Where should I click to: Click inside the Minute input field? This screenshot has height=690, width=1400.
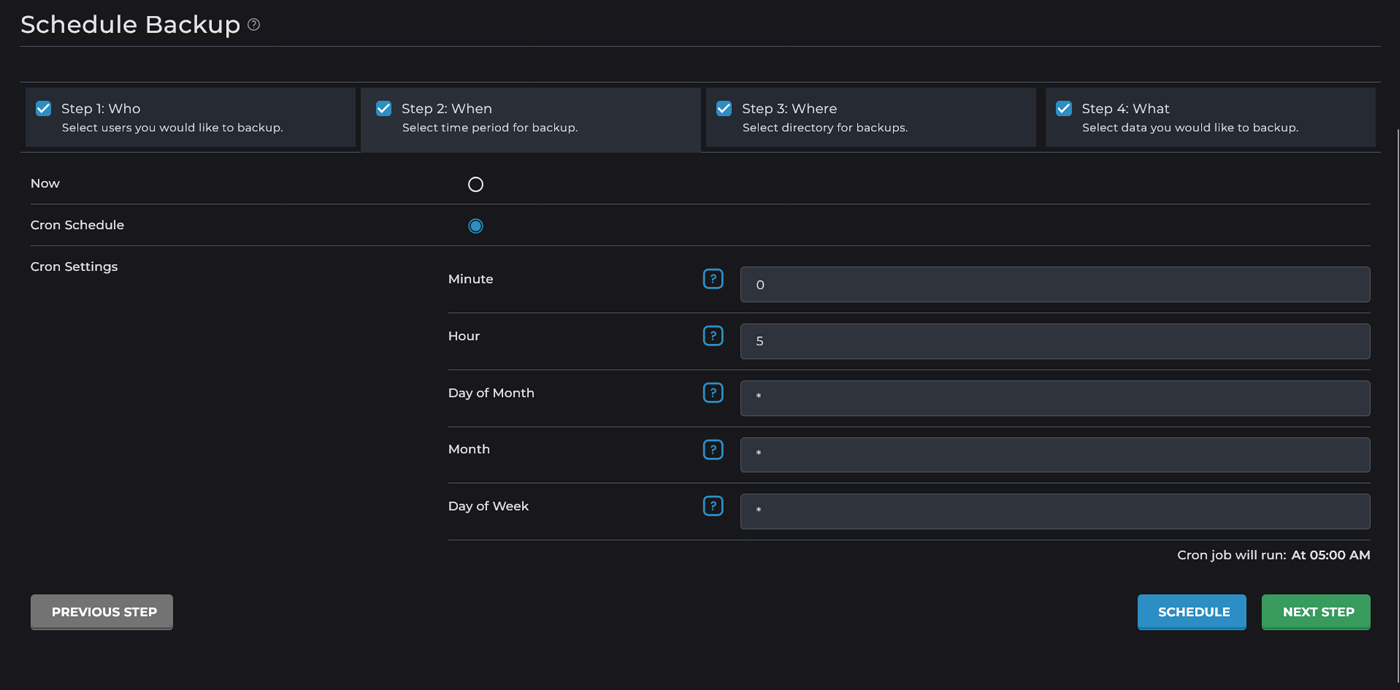pos(1054,284)
